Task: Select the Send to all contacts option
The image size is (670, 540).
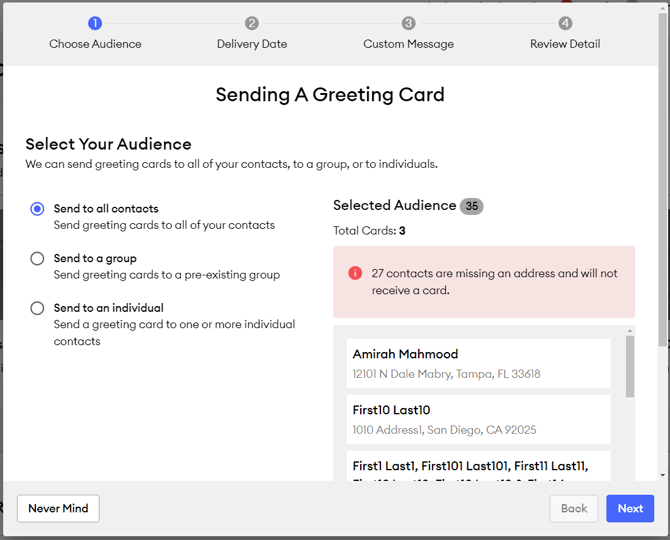Action: click(x=37, y=209)
